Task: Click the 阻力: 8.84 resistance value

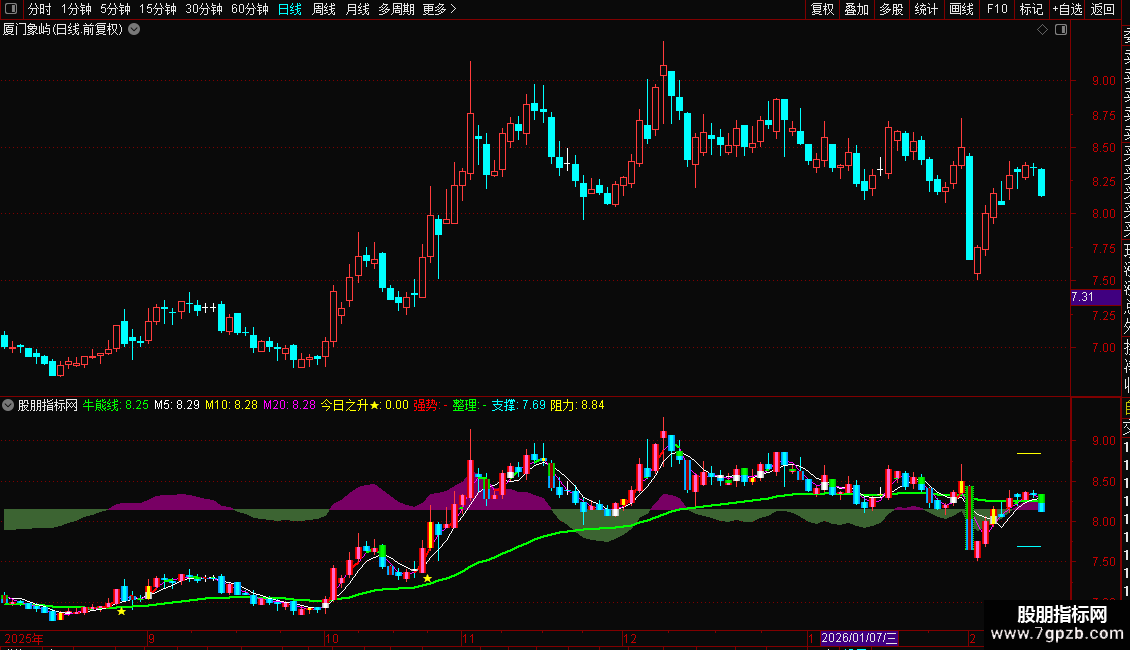Action: tap(577, 405)
